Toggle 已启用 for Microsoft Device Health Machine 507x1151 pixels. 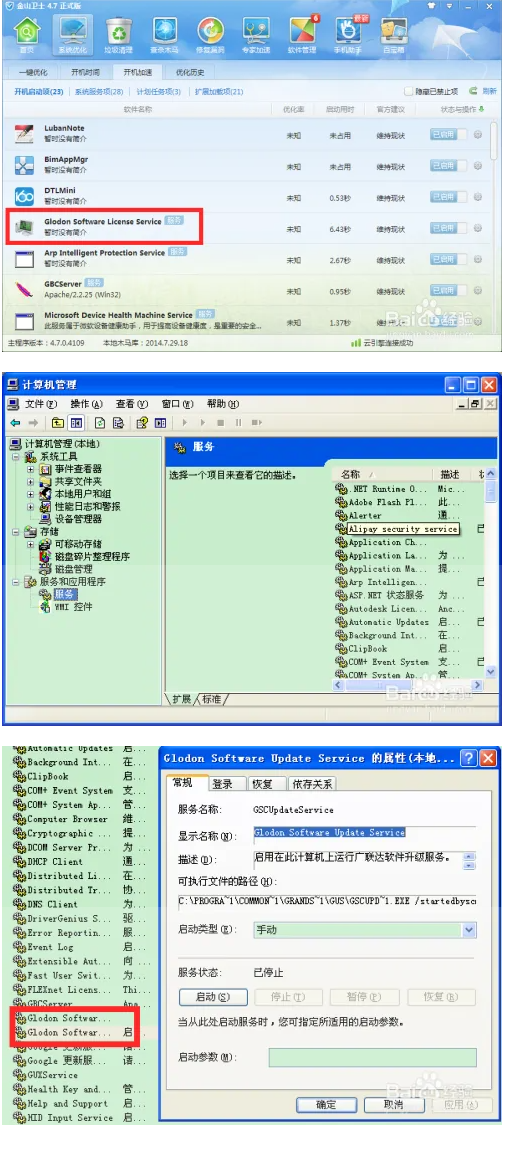[x=448, y=322]
